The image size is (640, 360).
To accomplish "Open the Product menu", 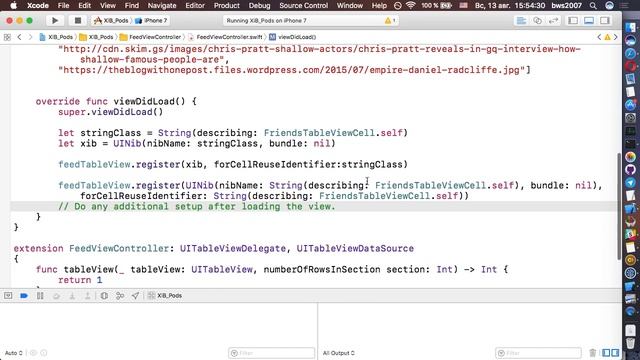I will click(227, 6).
